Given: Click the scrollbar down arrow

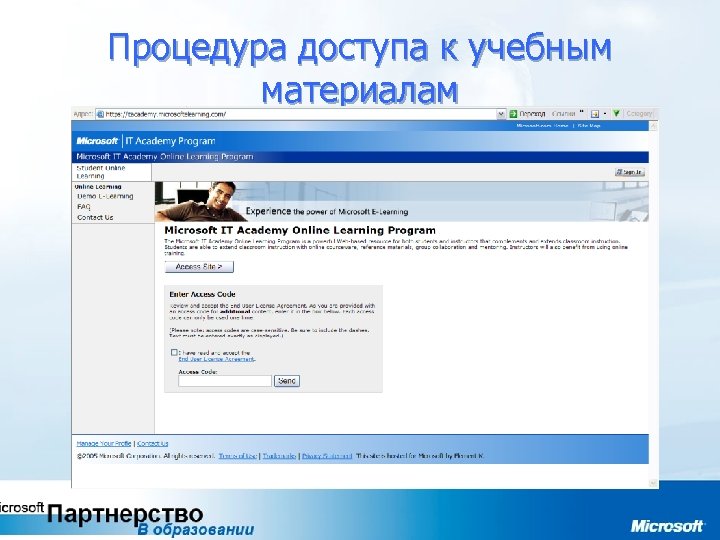Looking at the screenshot, I should pos(653,483).
